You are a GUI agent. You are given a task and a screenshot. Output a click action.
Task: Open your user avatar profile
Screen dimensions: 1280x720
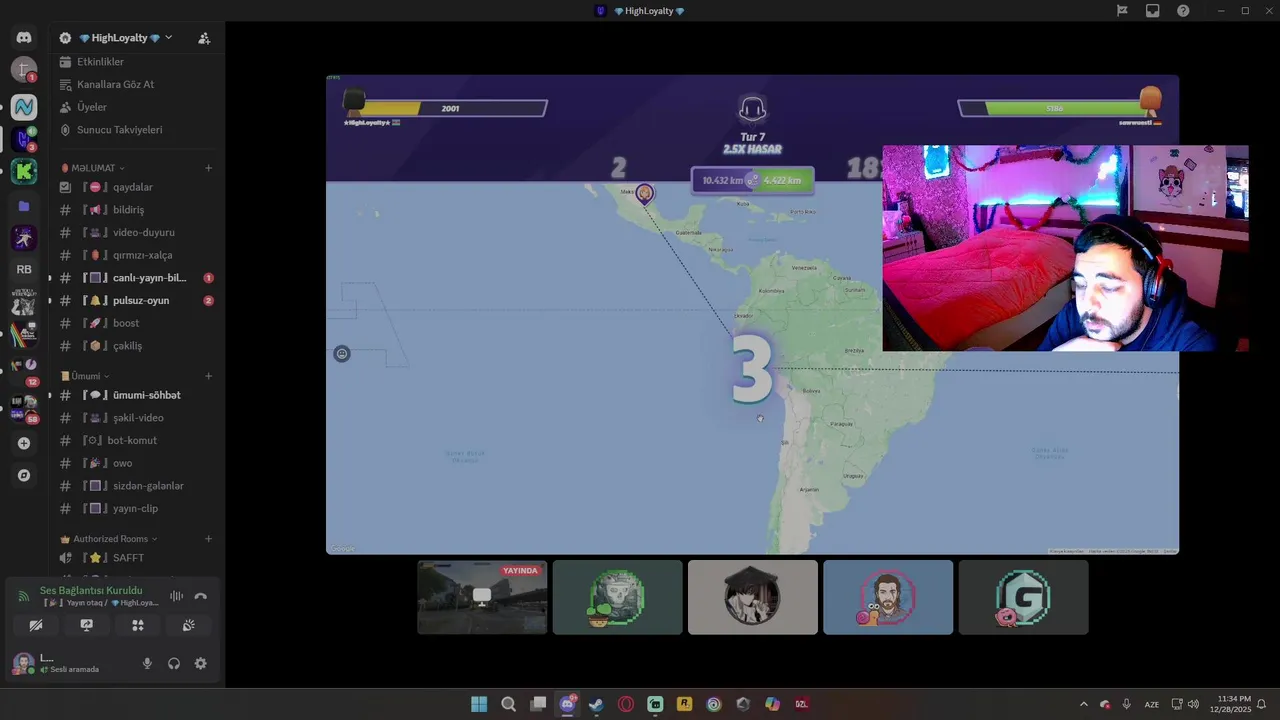pos(23,663)
